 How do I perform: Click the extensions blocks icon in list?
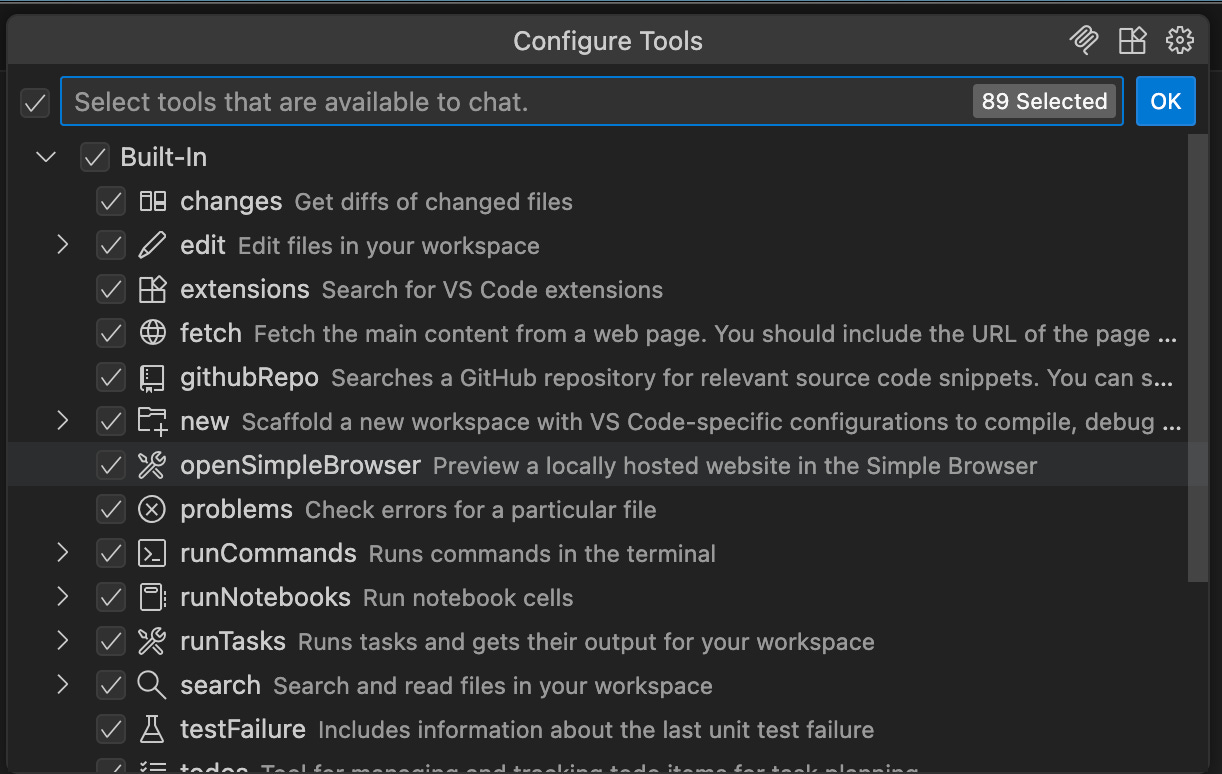[152, 290]
